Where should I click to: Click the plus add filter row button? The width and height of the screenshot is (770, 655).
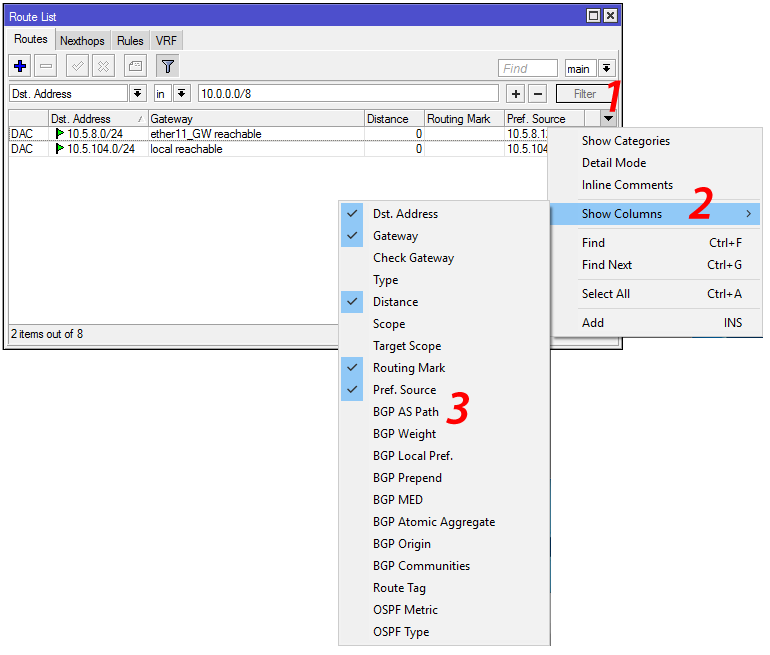(515, 93)
